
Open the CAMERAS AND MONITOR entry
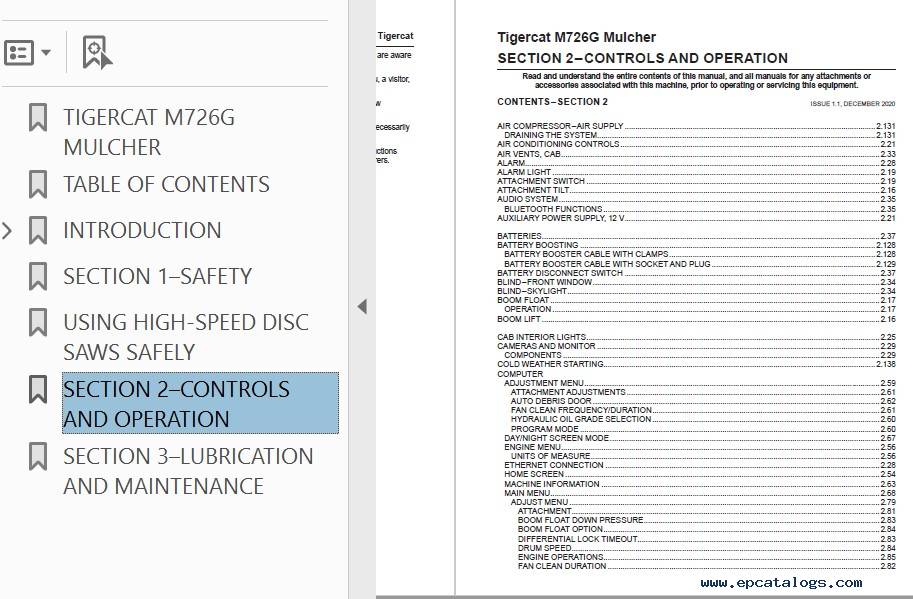(x=696, y=346)
